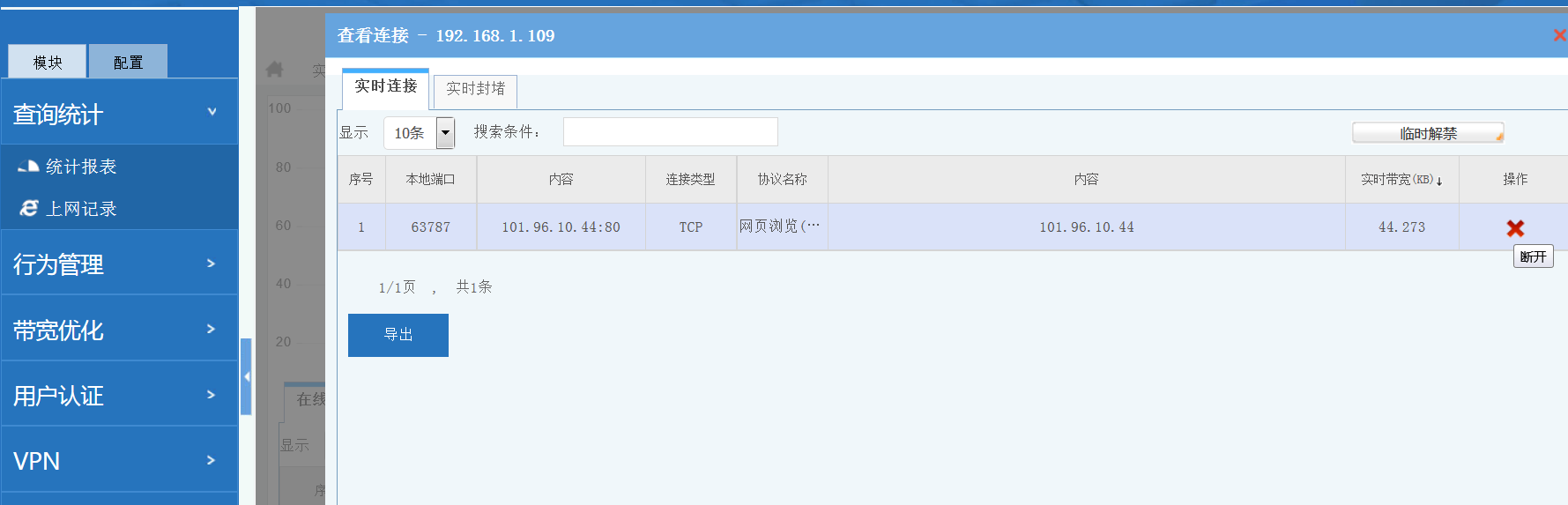Focus the 搜索条件 search input field
This screenshot has width=1568, height=505.
point(670,132)
